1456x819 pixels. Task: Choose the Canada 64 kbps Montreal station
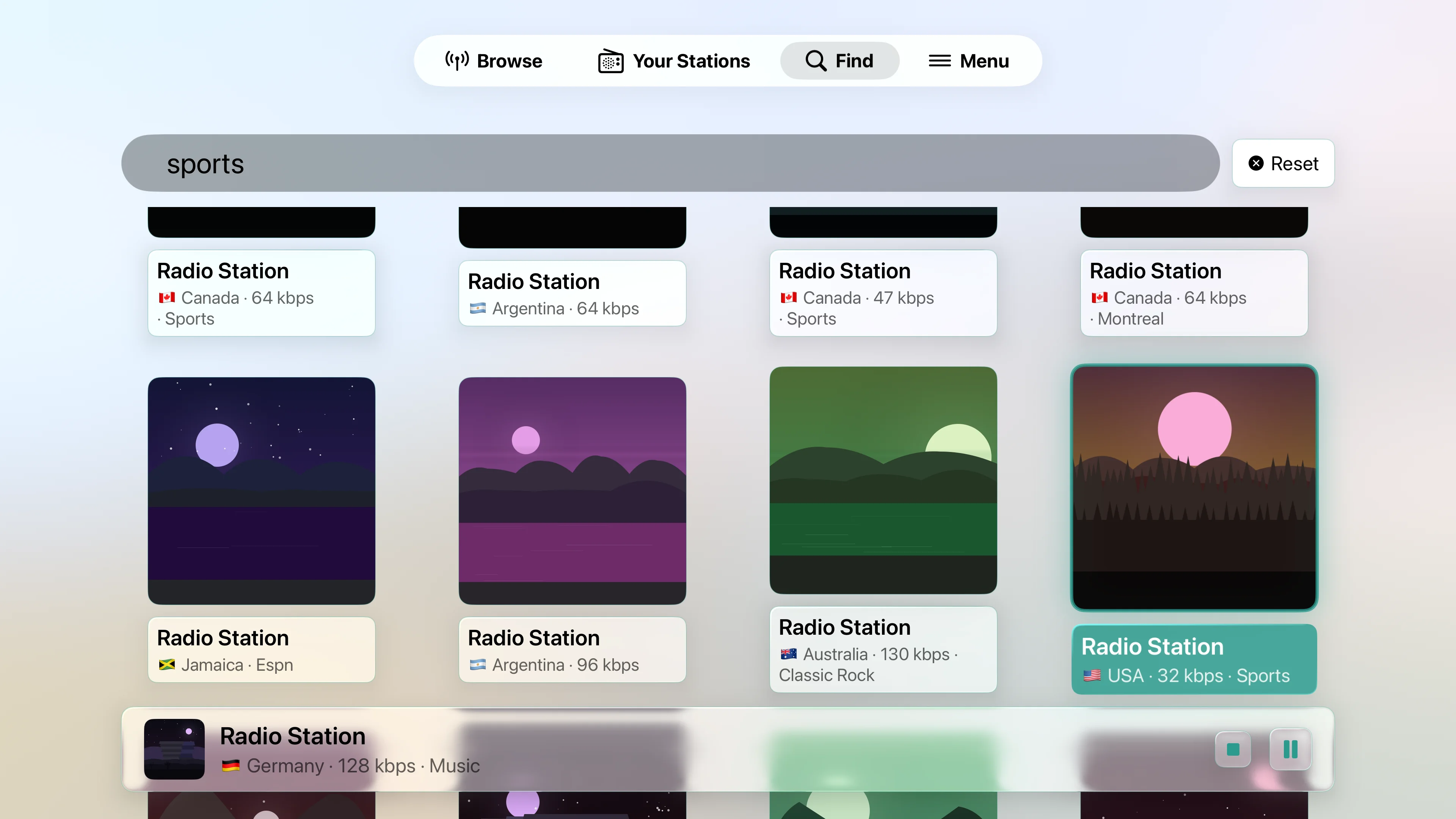click(x=1194, y=293)
